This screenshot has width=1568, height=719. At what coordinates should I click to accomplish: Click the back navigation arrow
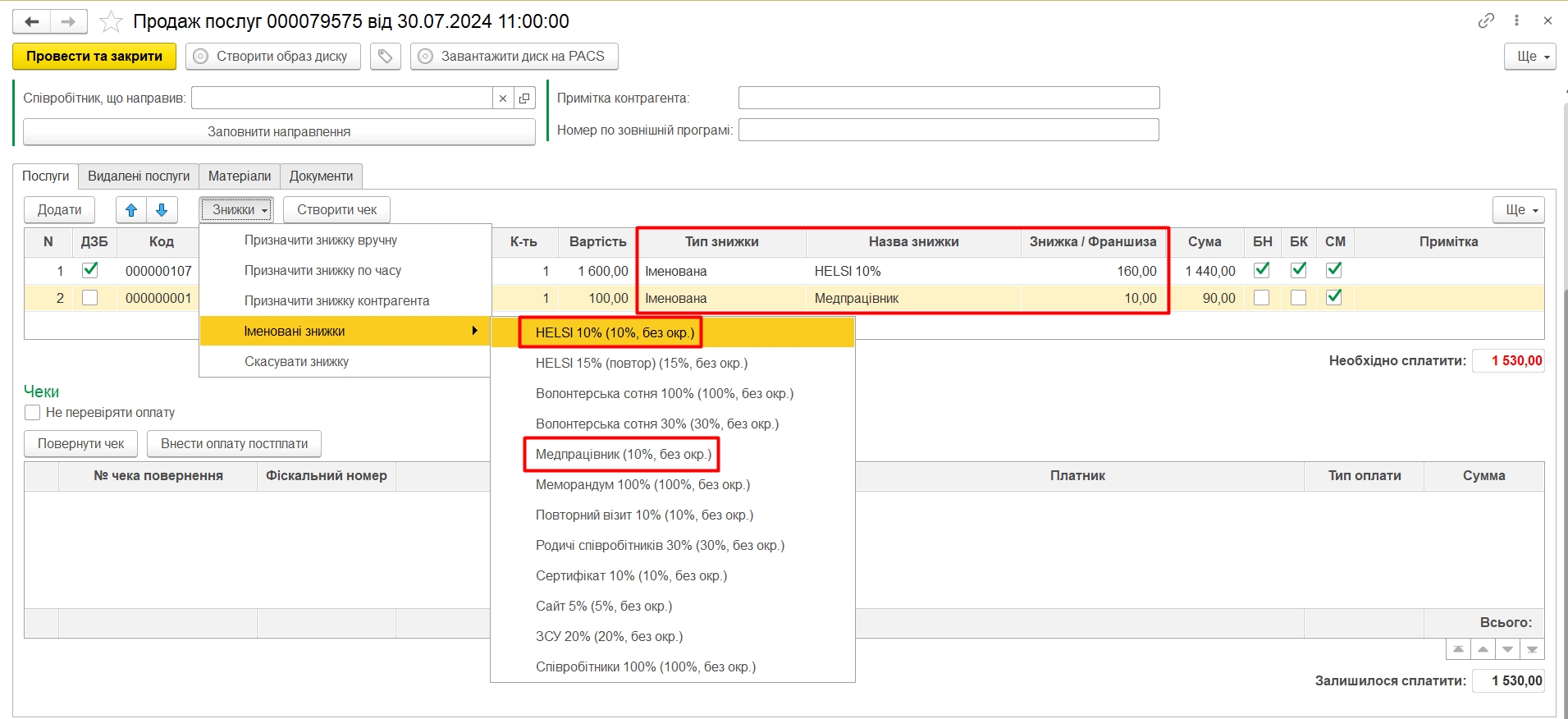pyautogui.click(x=32, y=21)
